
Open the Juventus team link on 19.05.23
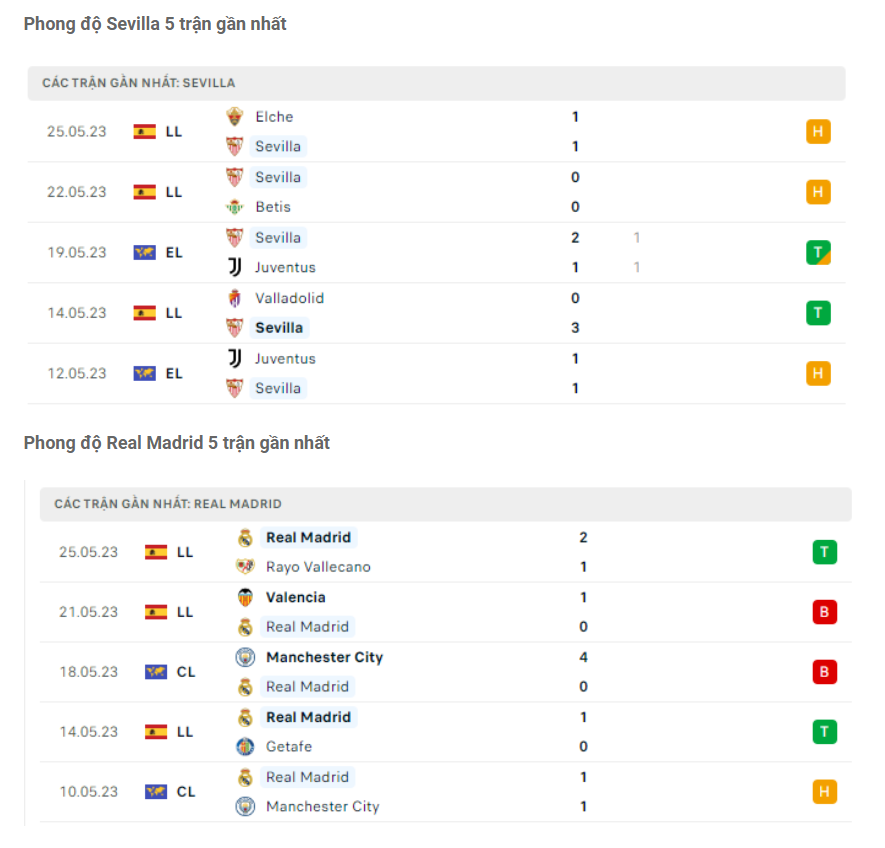coord(285,267)
